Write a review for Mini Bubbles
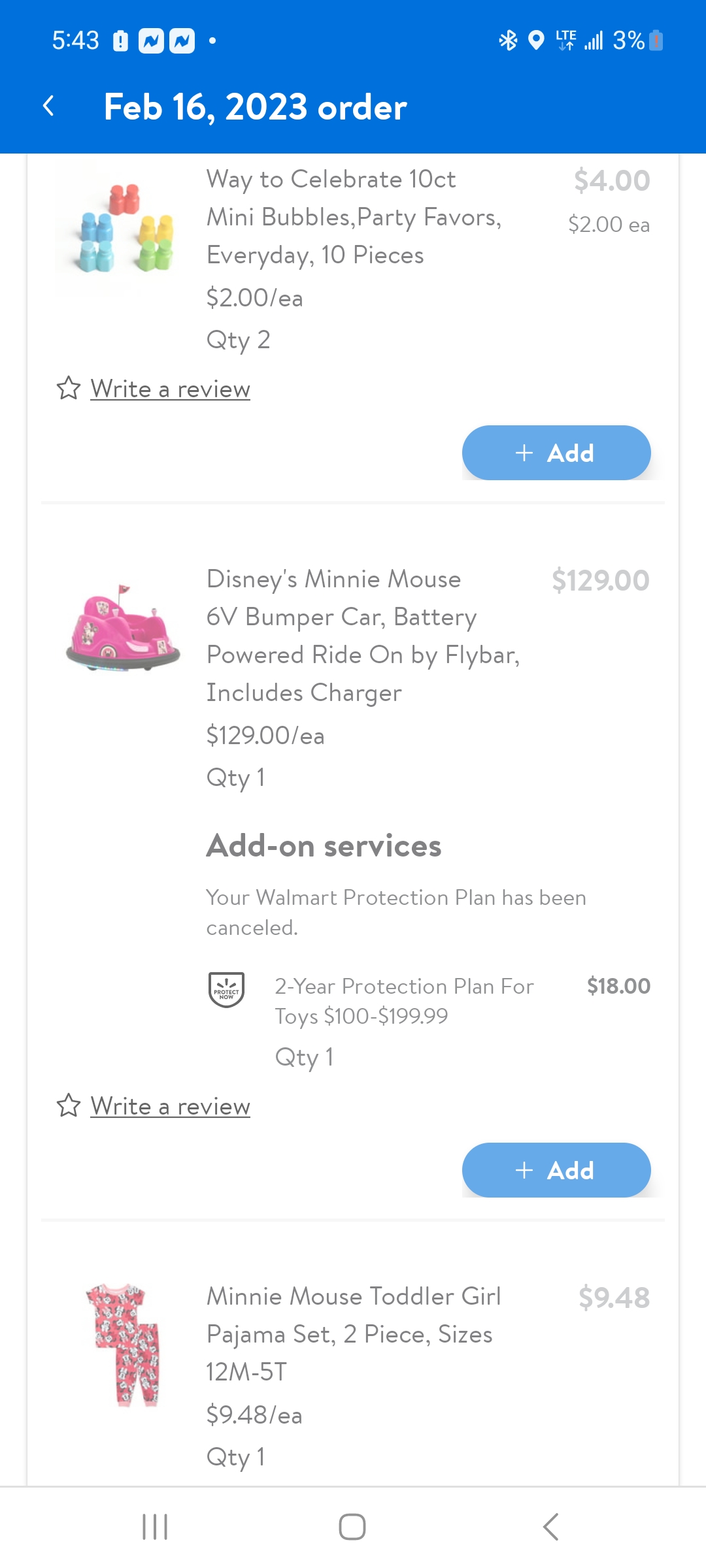The height and width of the screenshot is (1568, 706). pos(170,389)
